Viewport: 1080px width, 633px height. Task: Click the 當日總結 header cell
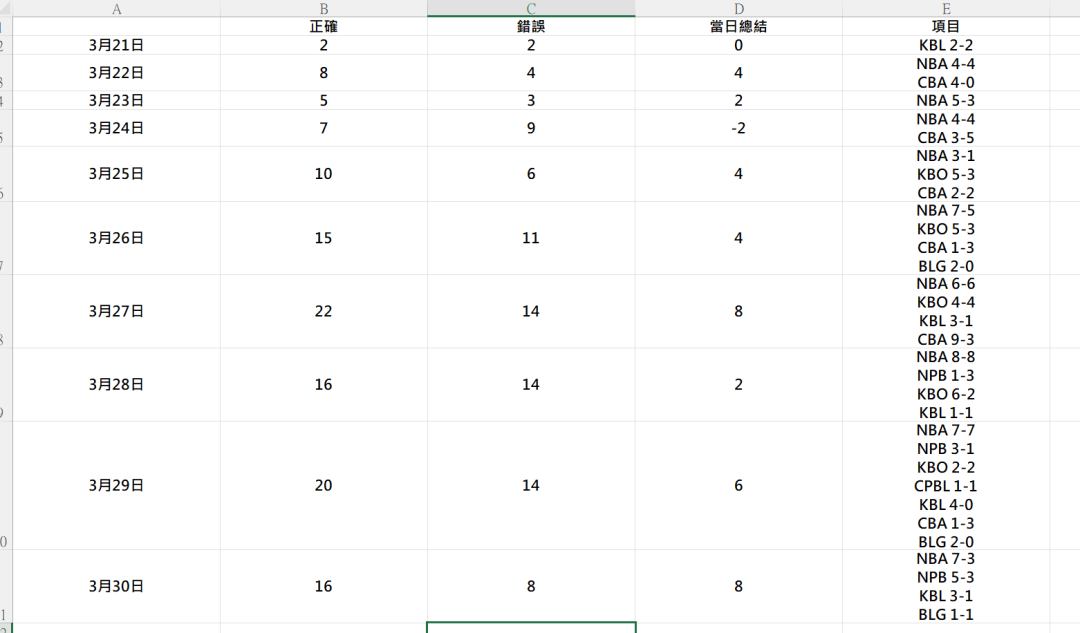click(x=738, y=26)
